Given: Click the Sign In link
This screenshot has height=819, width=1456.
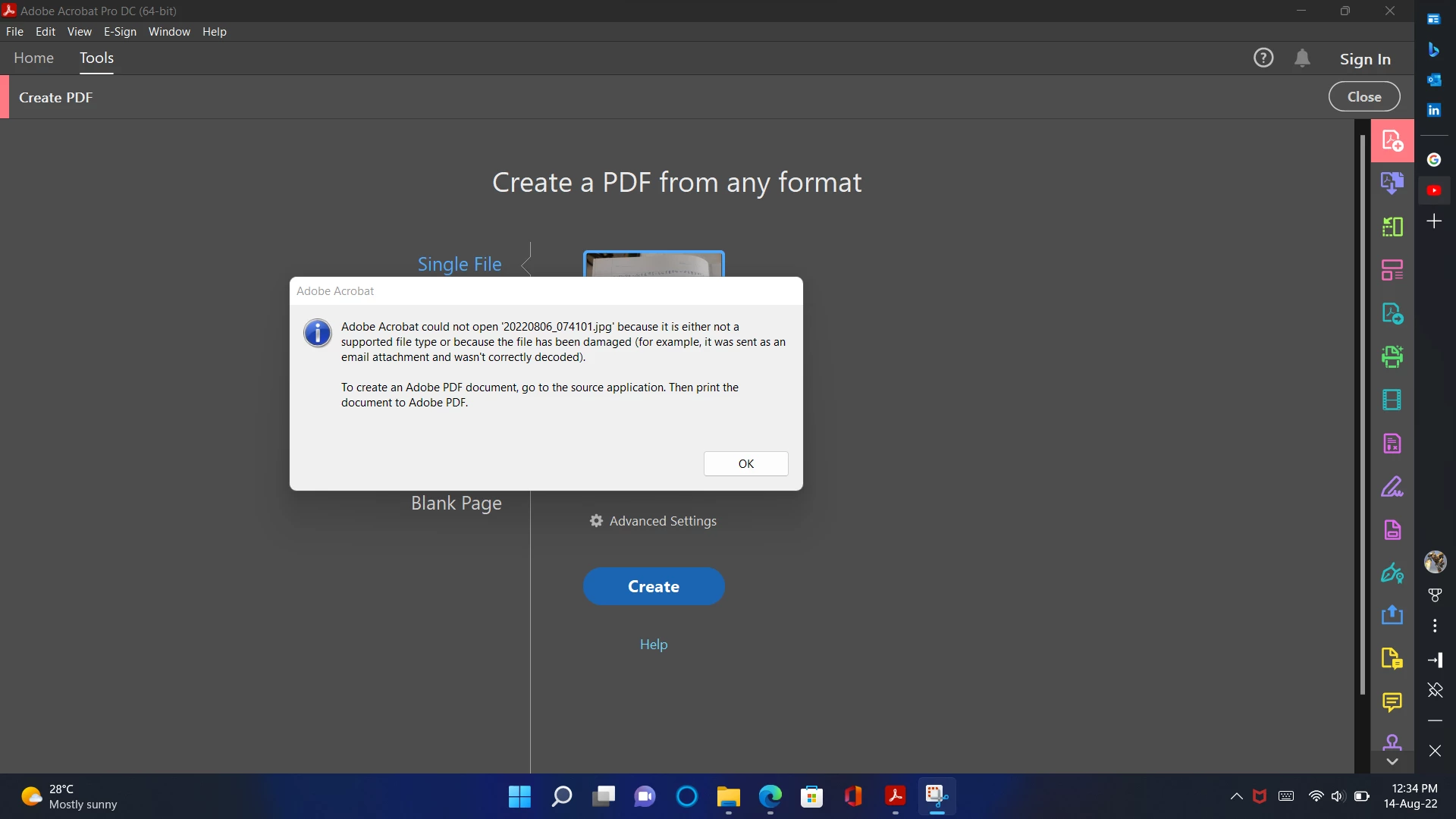Looking at the screenshot, I should [x=1364, y=59].
